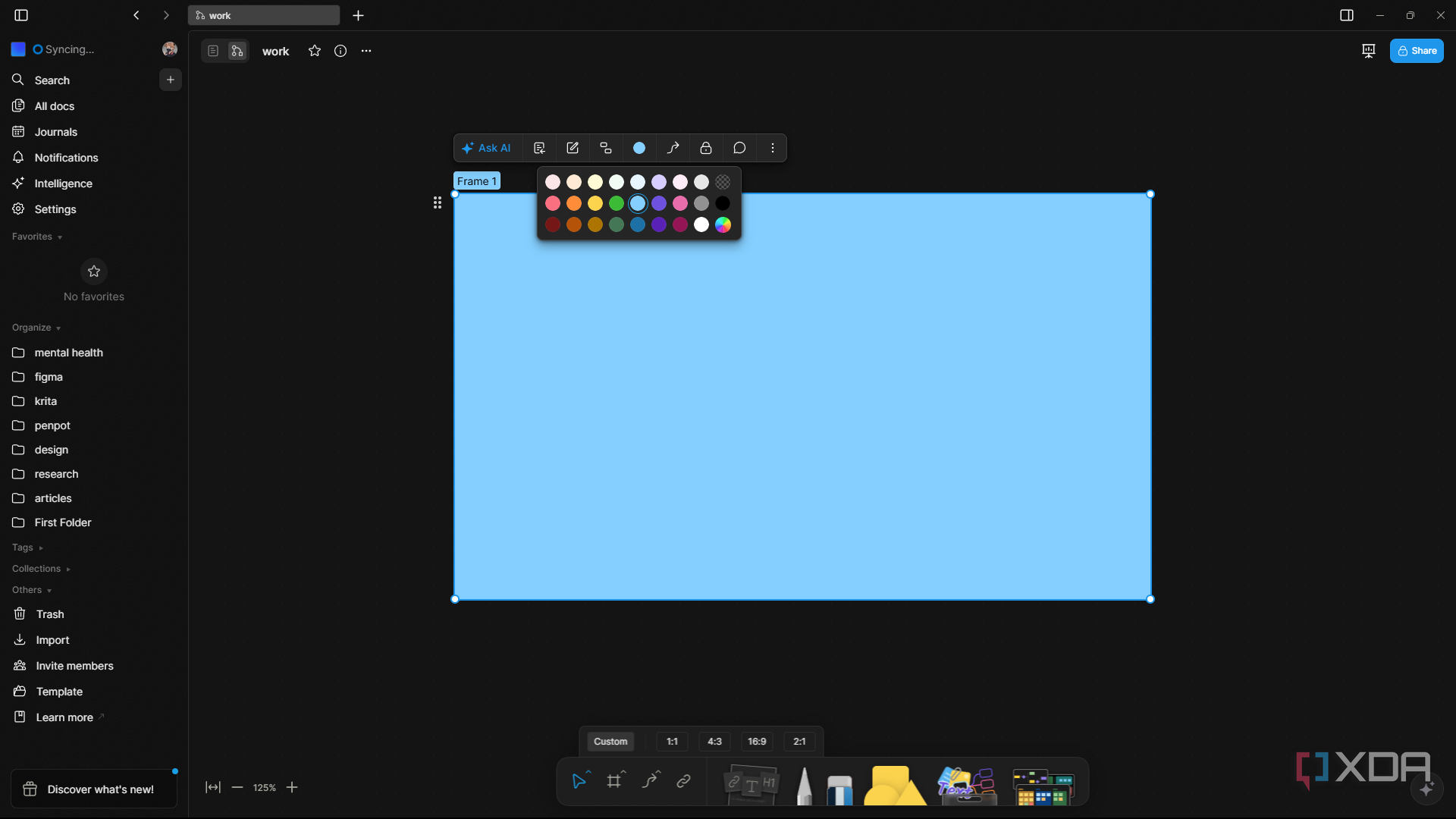The height and width of the screenshot is (819, 1456).
Task: Click the connector draw icon in frame toolbar
Action: (x=673, y=148)
